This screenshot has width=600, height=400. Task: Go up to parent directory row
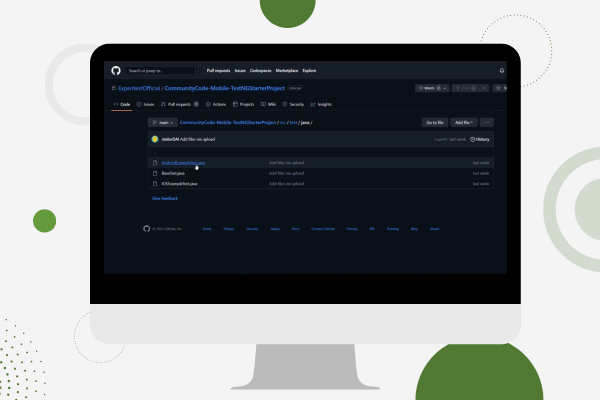pyautogui.click(x=321, y=153)
